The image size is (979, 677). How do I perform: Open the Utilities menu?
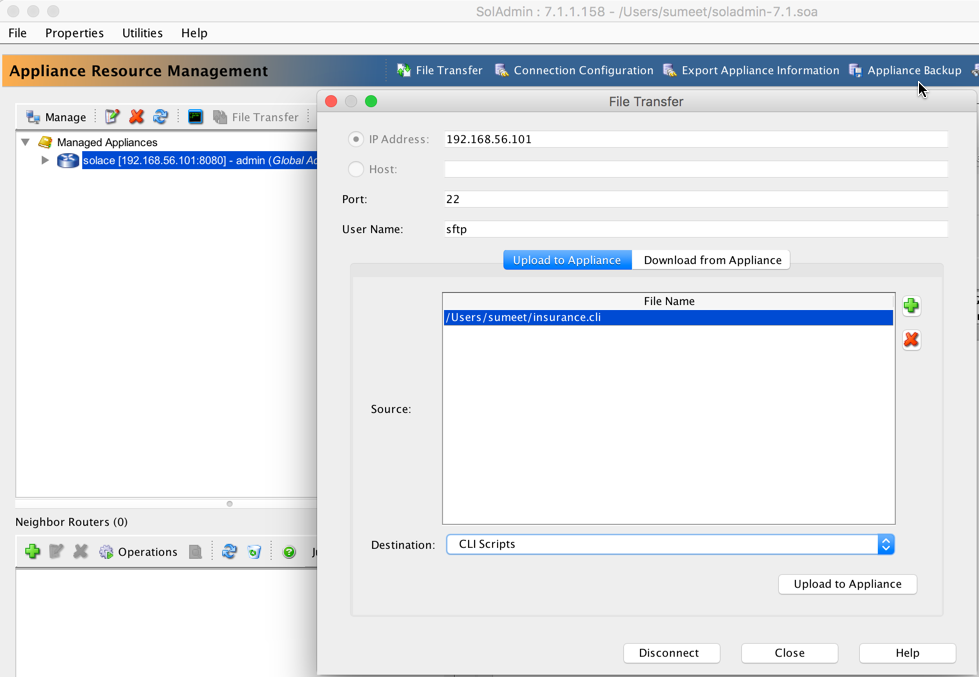(x=142, y=33)
